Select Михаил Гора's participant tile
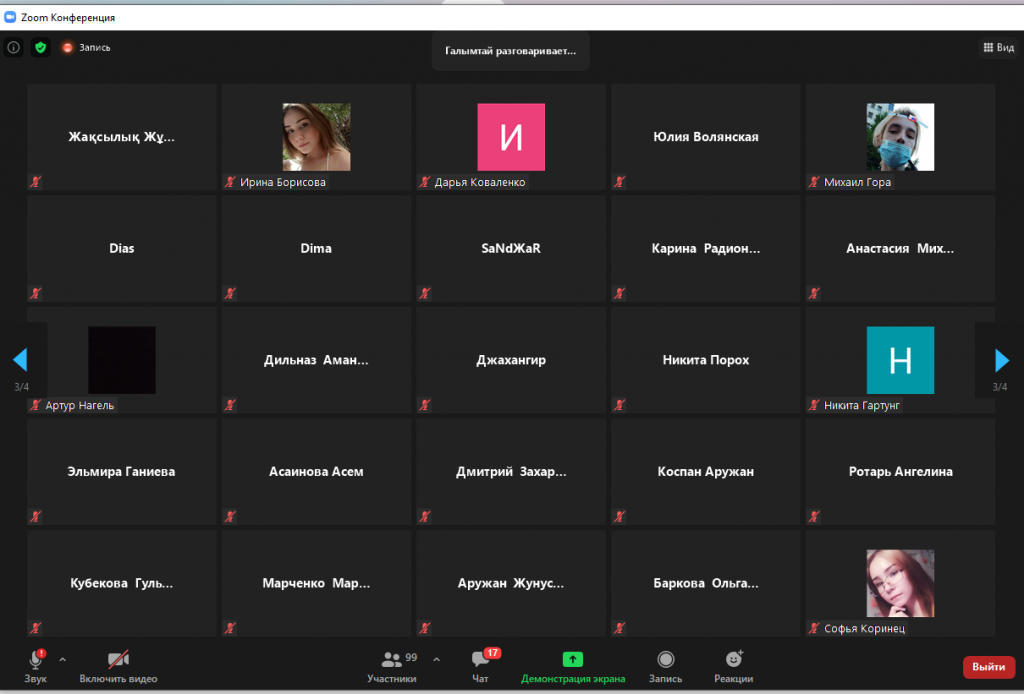 [x=900, y=137]
